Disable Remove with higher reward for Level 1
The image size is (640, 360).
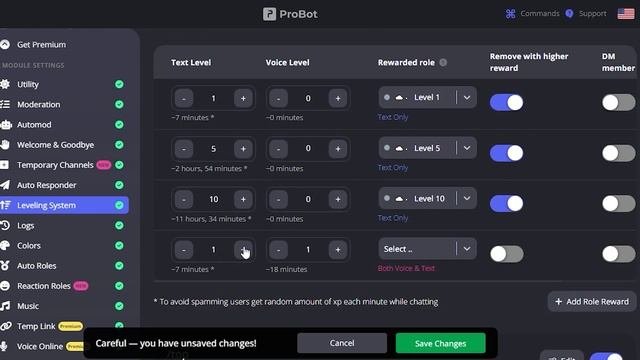click(x=507, y=102)
